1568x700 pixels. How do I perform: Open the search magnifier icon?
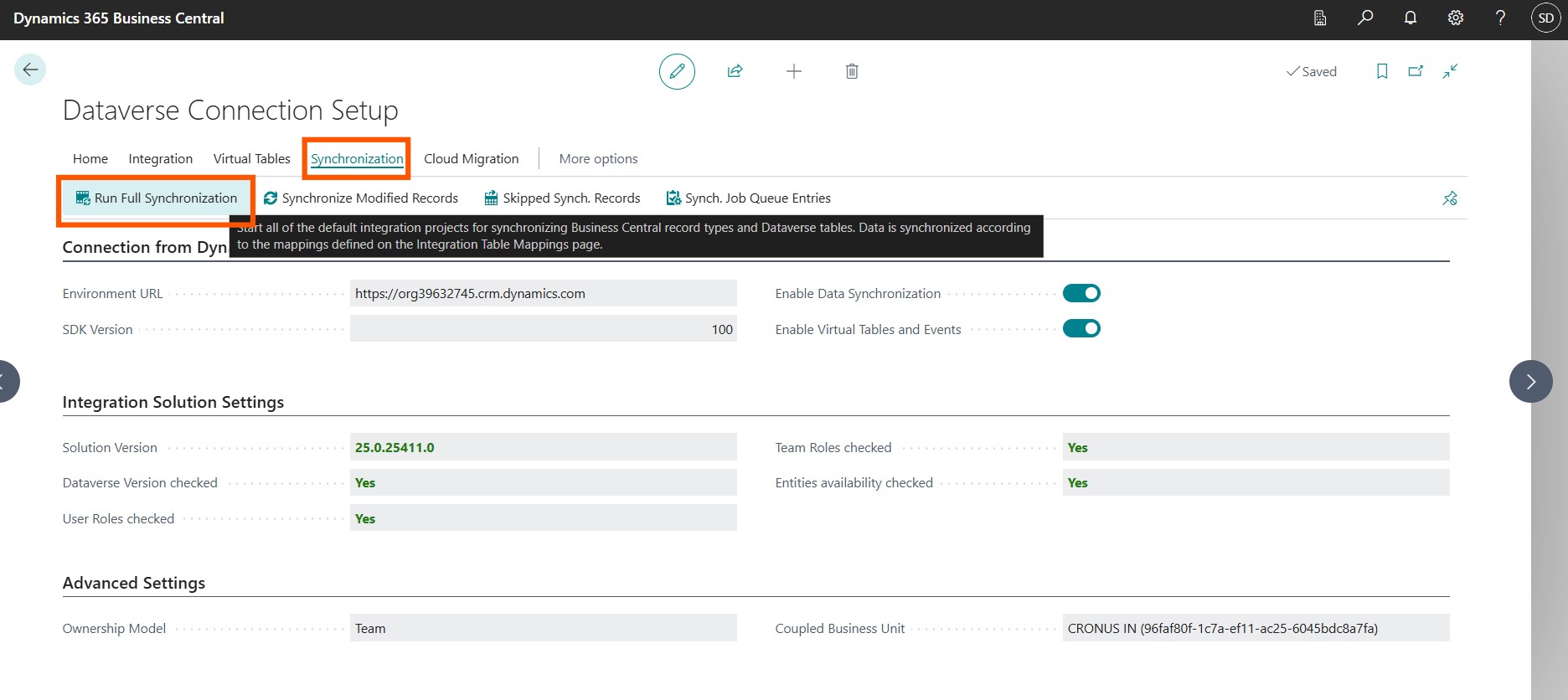(x=1365, y=18)
